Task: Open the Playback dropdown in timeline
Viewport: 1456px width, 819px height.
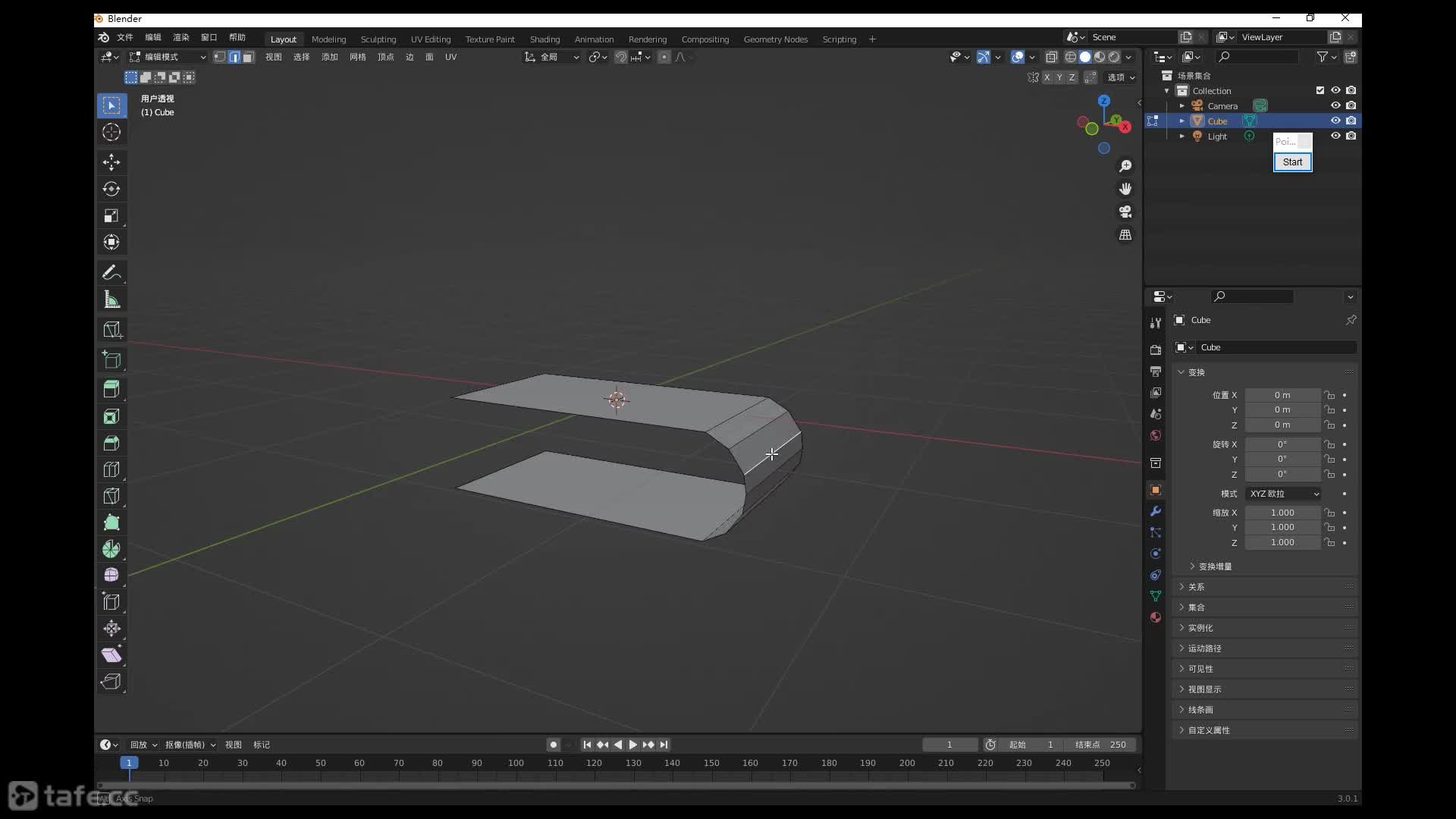Action: click(x=143, y=745)
